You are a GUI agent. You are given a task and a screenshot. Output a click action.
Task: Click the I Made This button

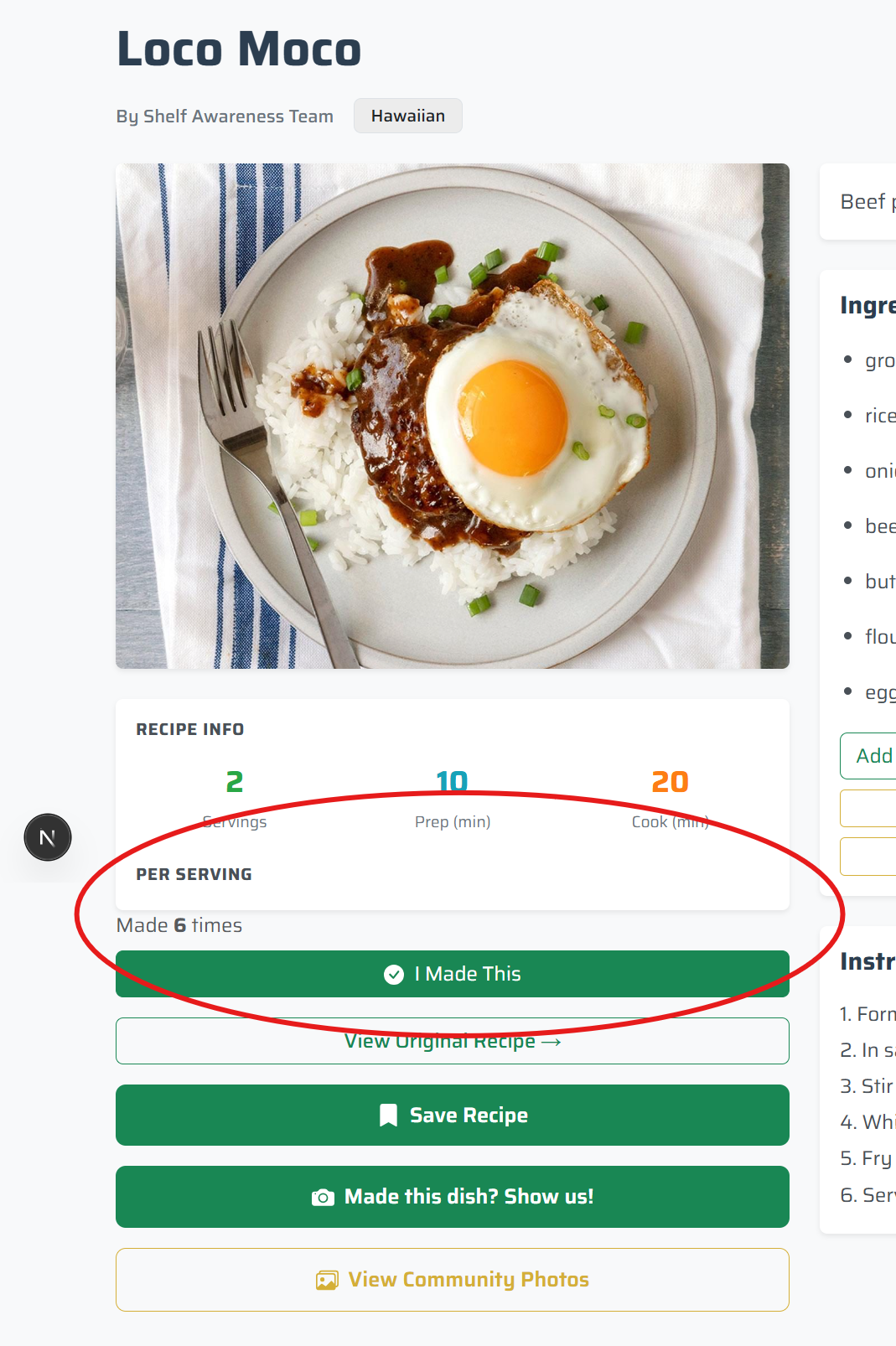pyautogui.click(x=453, y=974)
